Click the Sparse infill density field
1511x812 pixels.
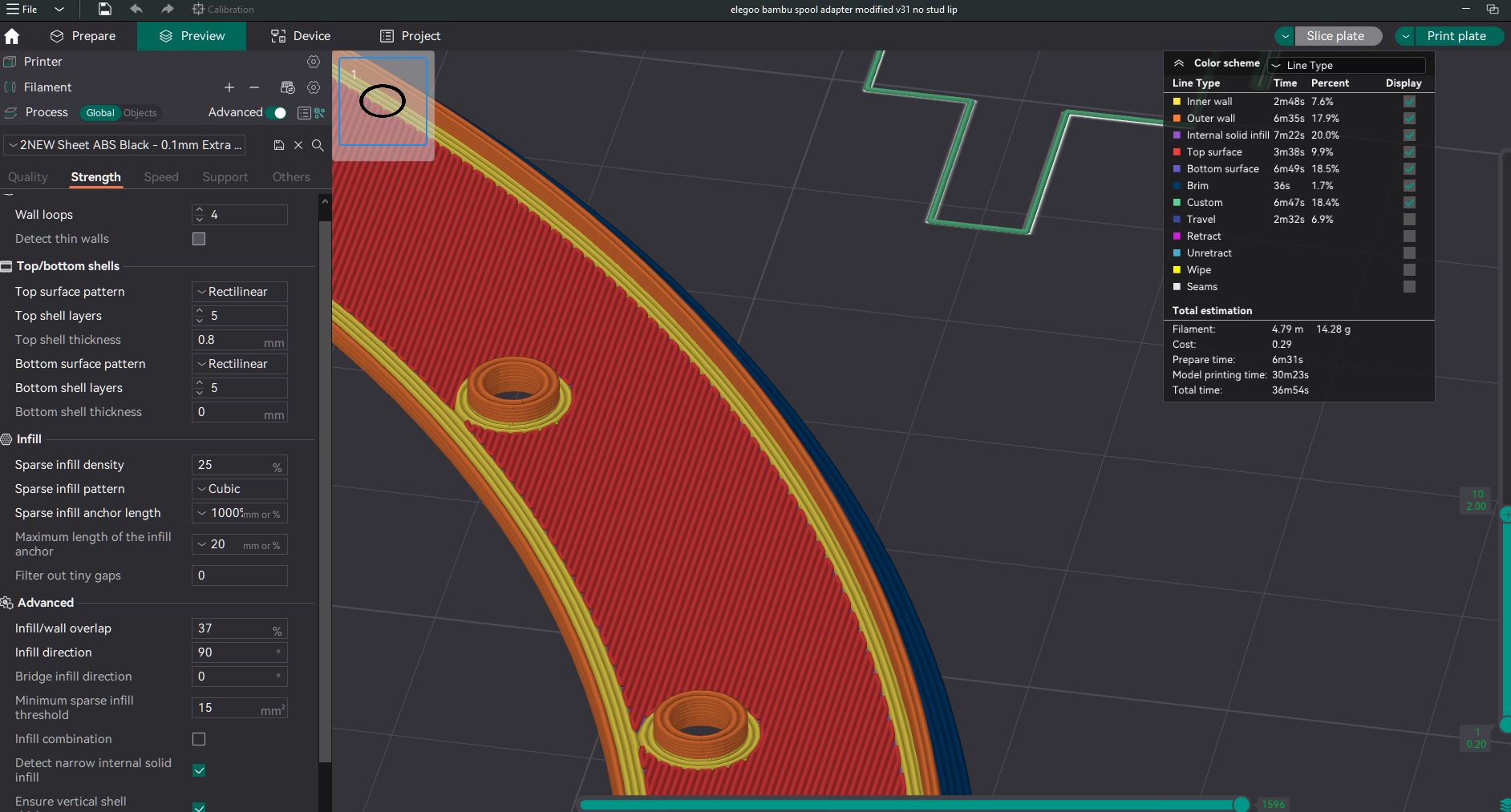tap(233, 465)
